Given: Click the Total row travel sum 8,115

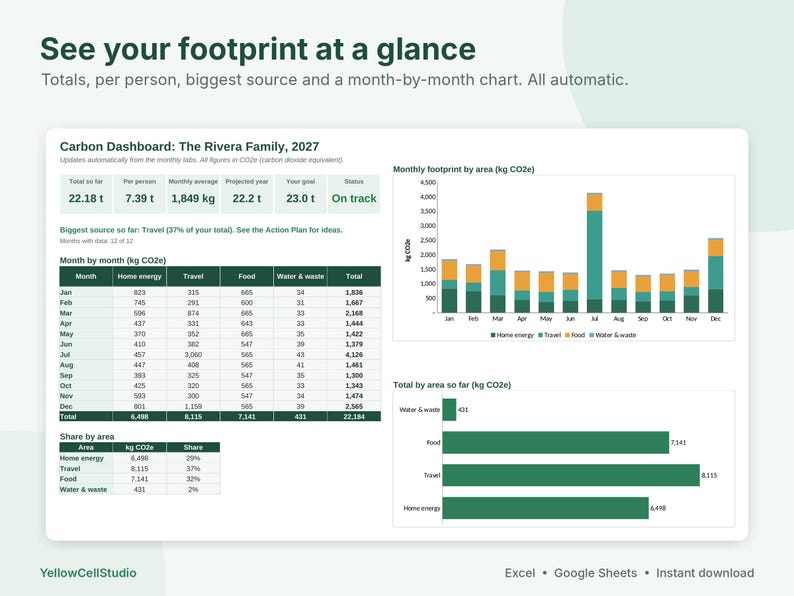Looking at the screenshot, I should (x=193, y=416).
